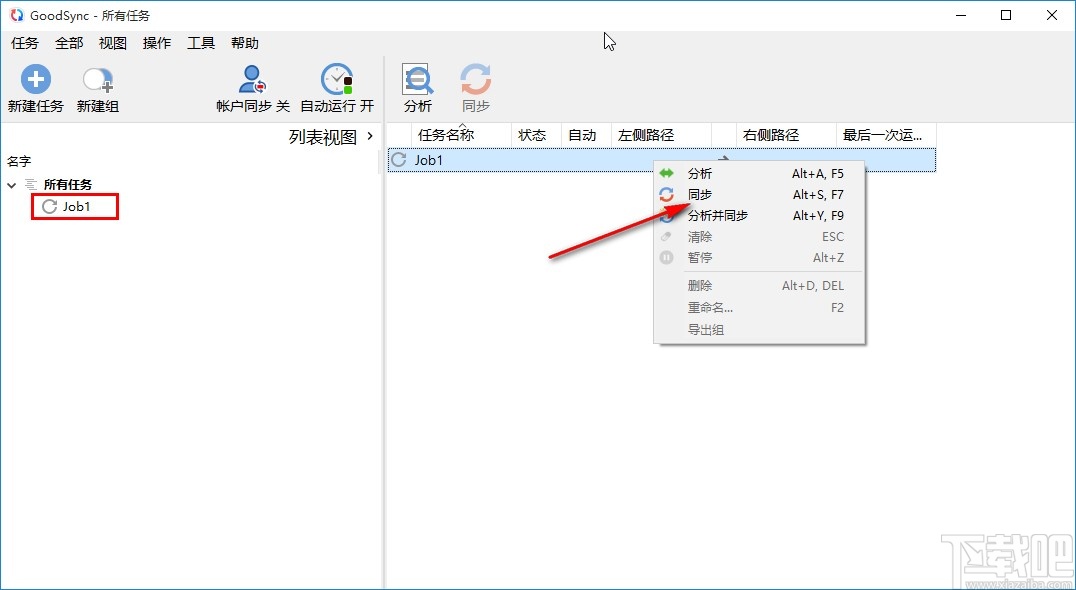1076x590 pixels.
Task: Click the New Group (新建组) icon
Action: point(97,80)
